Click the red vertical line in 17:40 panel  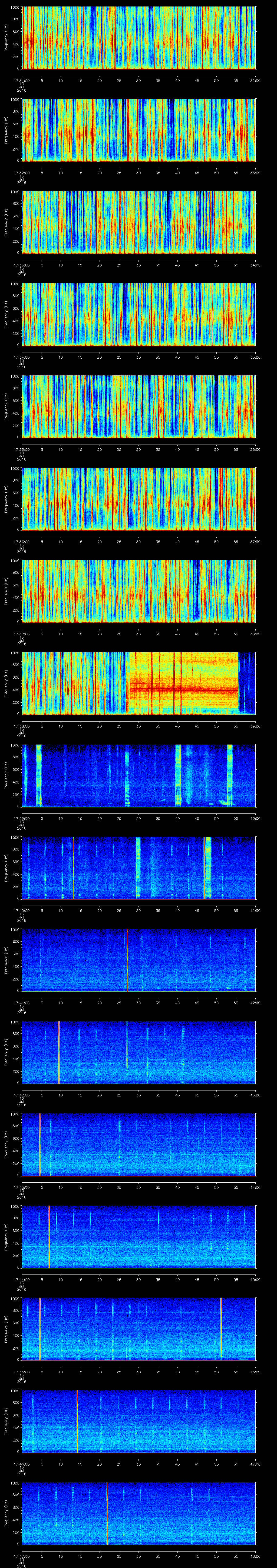[73, 868]
